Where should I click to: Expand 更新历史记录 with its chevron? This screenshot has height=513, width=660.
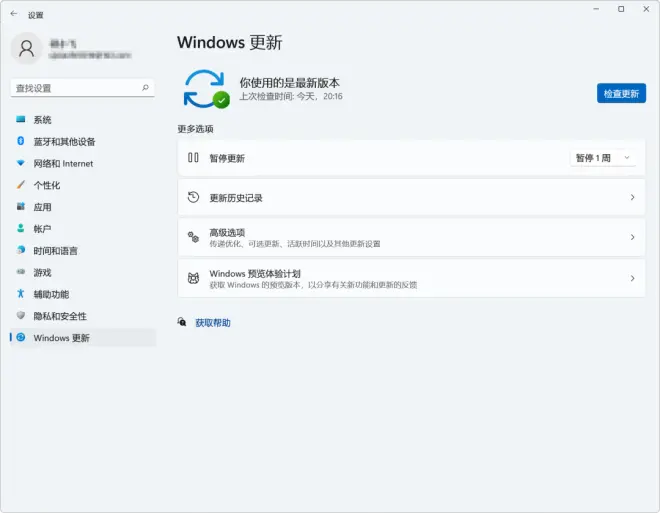[632, 197]
